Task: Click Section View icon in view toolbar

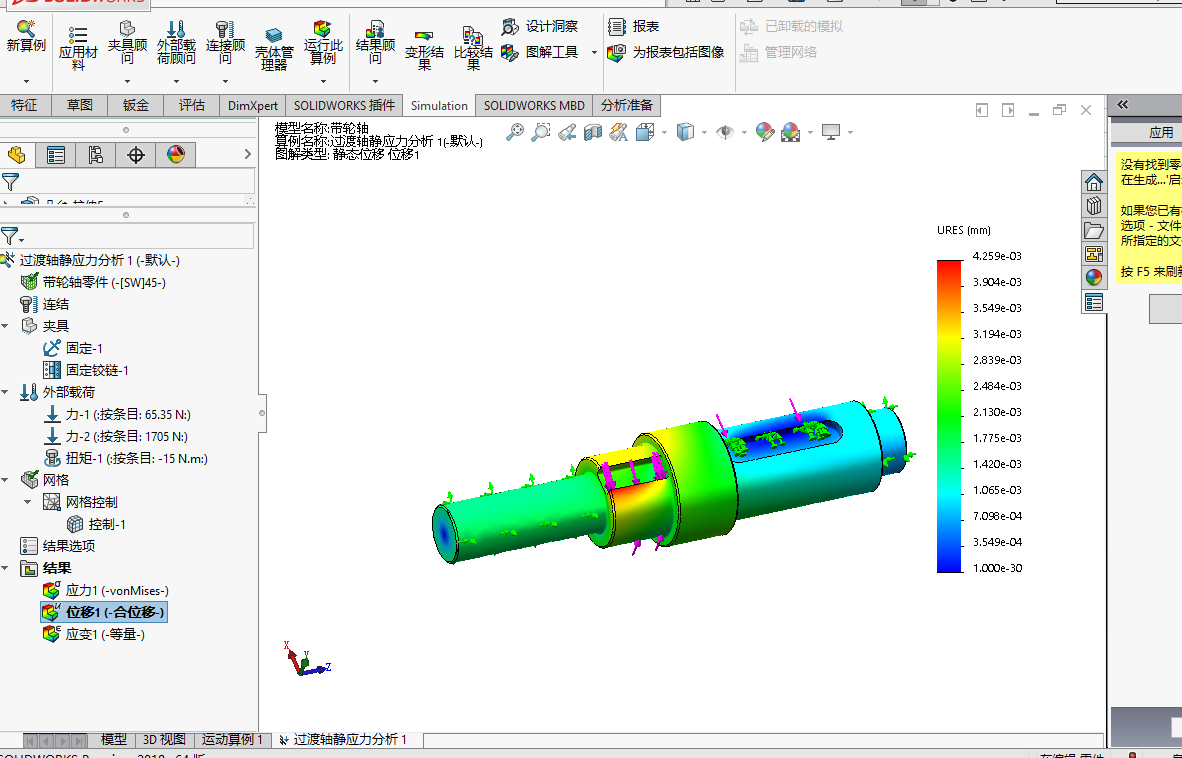Action: click(593, 133)
